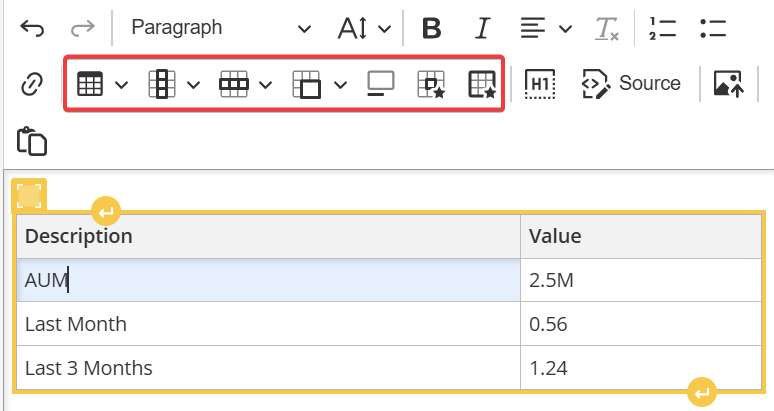Click the Link icon
The image size is (774, 411).
click(32, 85)
